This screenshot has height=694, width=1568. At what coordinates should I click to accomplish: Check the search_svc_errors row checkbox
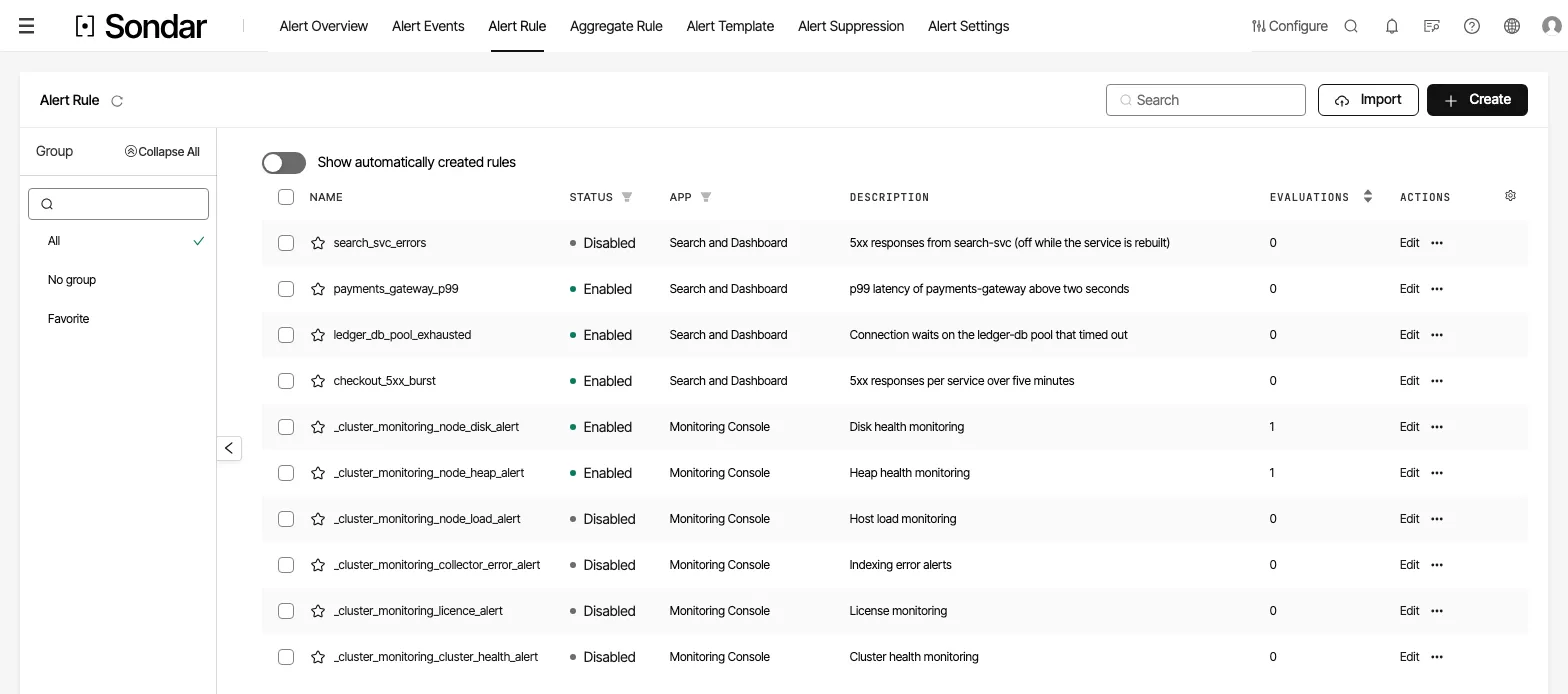point(286,243)
